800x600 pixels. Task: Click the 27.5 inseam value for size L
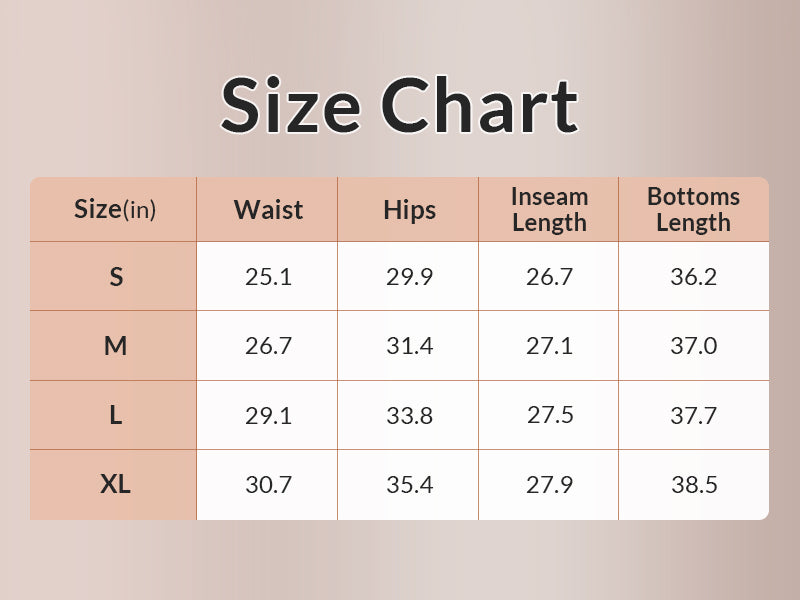[x=549, y=415]
